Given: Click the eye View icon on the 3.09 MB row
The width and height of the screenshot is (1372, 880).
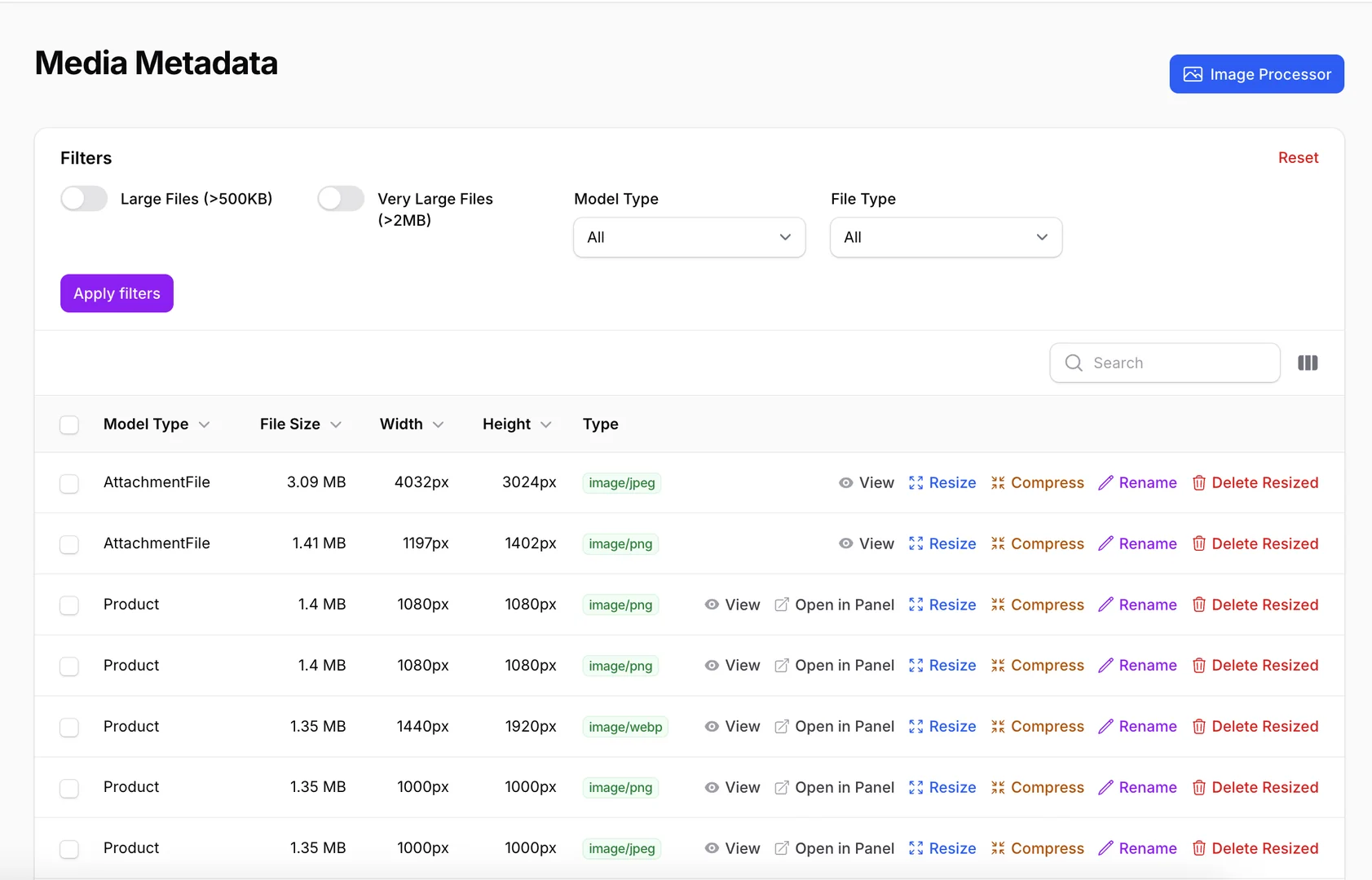Looking at the screenshot, I should click(x=845, y=482).
